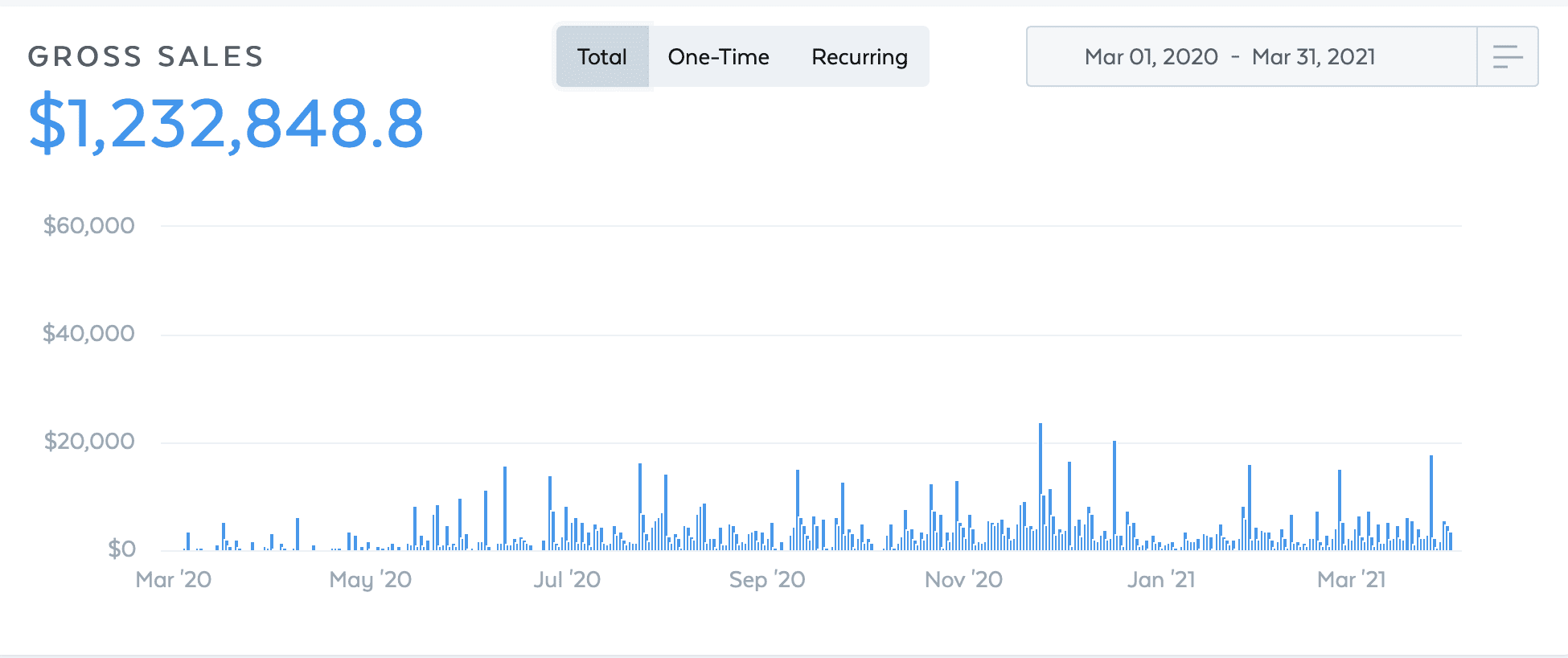Select the Total sales tab

[x=601, y=57]
